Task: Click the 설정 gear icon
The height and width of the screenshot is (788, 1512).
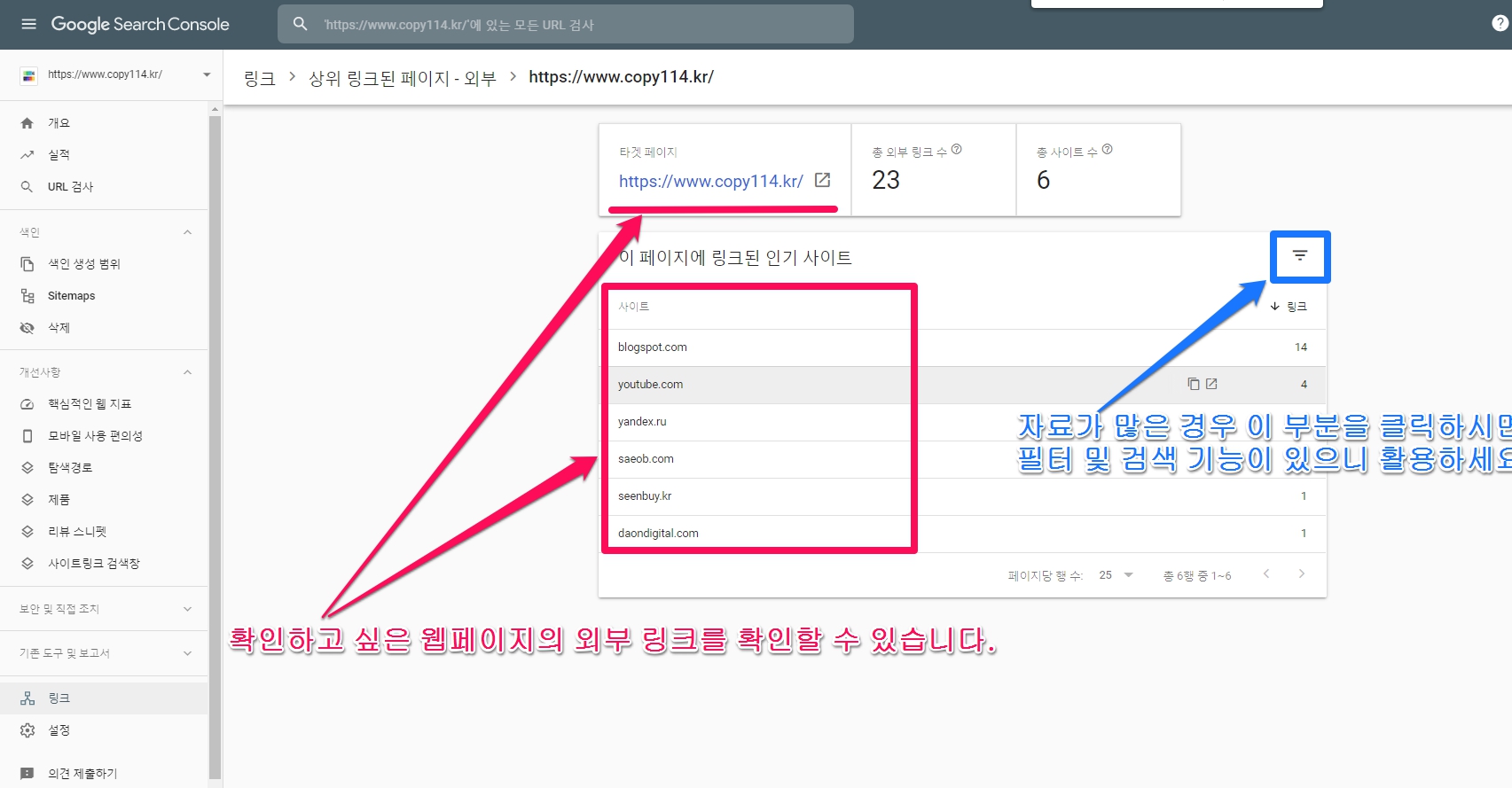Action: [x=27, y=730]
